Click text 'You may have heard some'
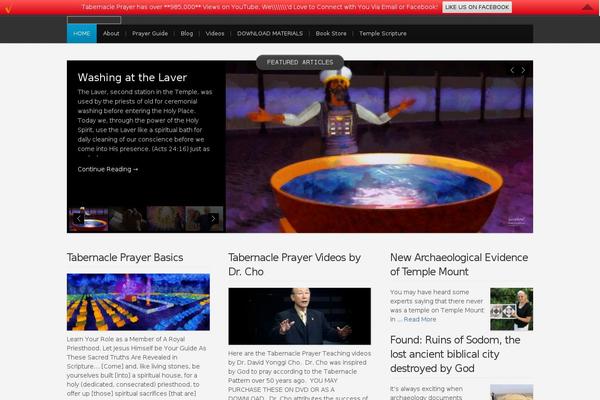This screenshot has width=600, height=400. [x=429, y=292]
